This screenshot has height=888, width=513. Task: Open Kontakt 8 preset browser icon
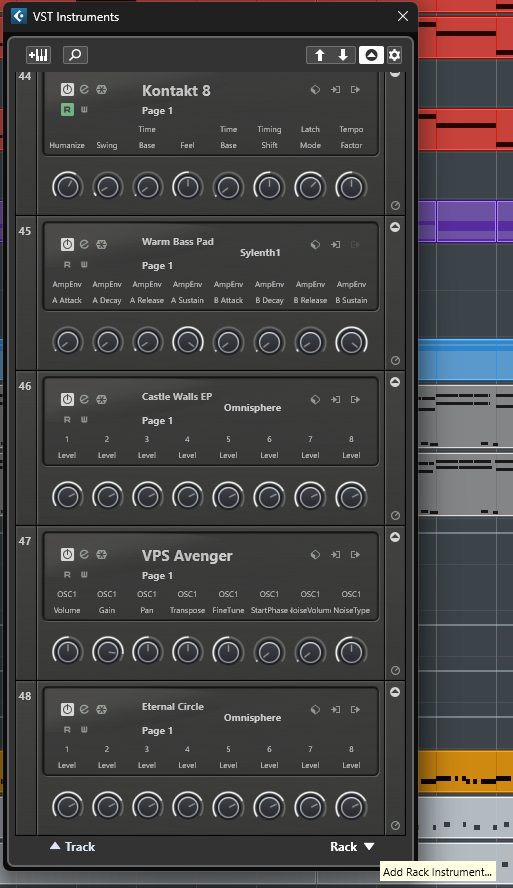click(x=315, y=89)
